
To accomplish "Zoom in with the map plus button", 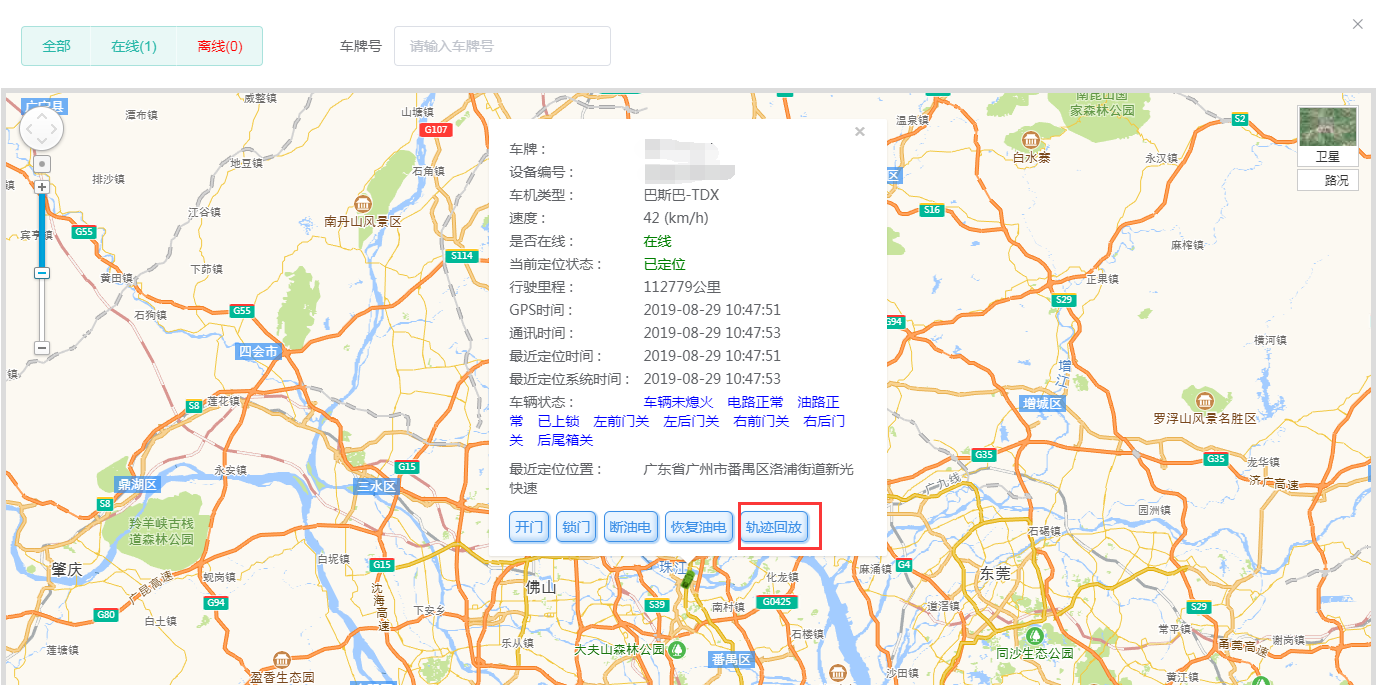I will point(42,187).
